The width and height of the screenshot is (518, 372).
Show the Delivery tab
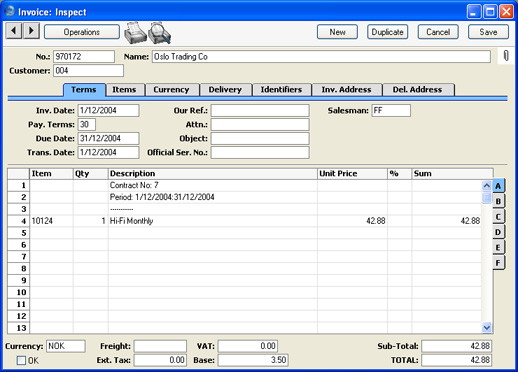click(225, 90)
